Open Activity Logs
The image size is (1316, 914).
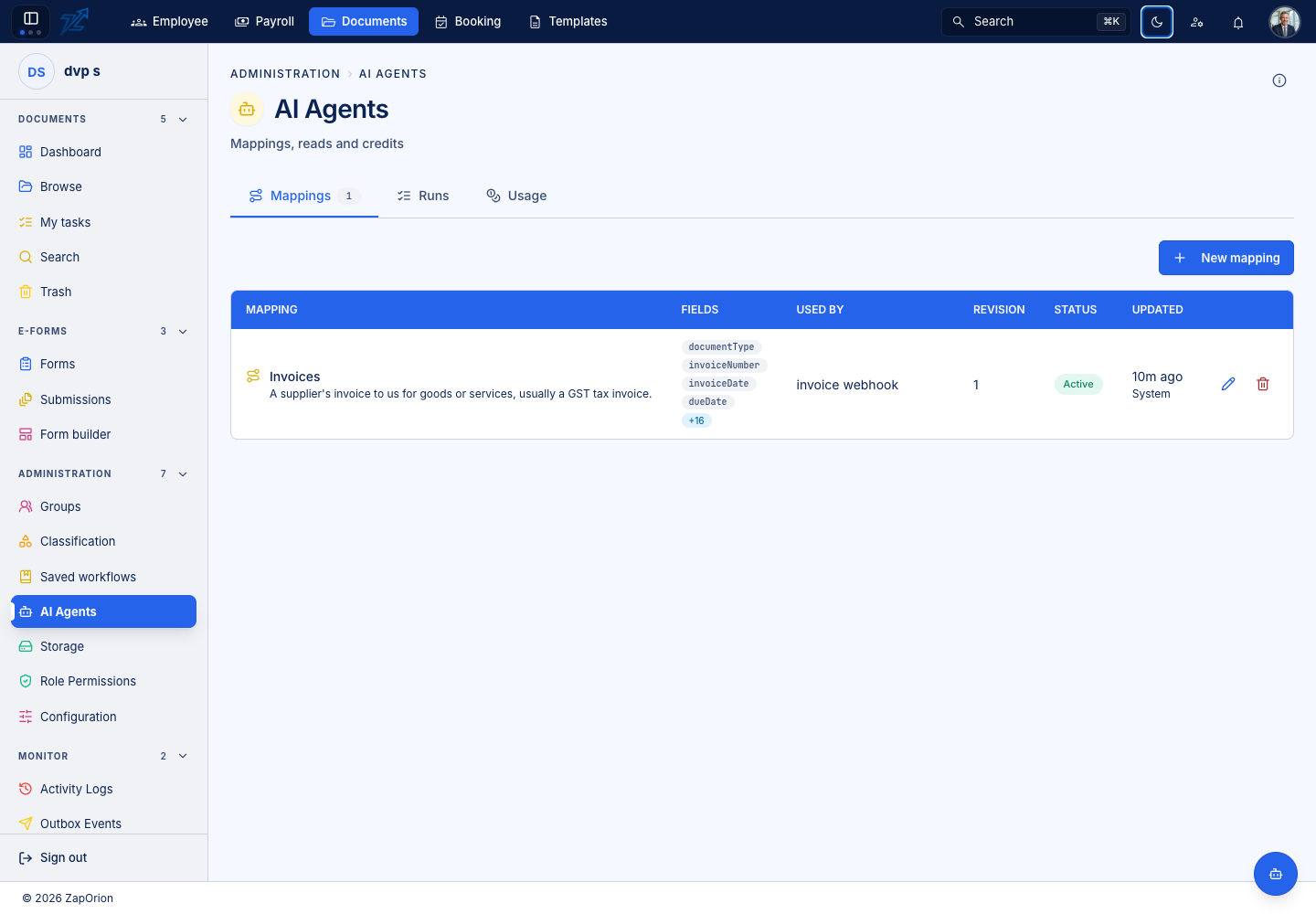click(103, 789)
